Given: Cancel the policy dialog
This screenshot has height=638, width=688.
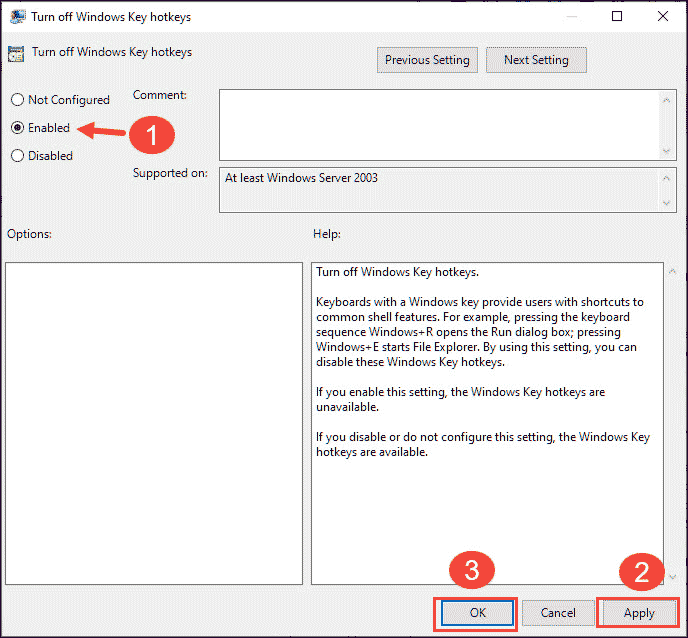Looking at the screenshot, I should pos(558,613).
